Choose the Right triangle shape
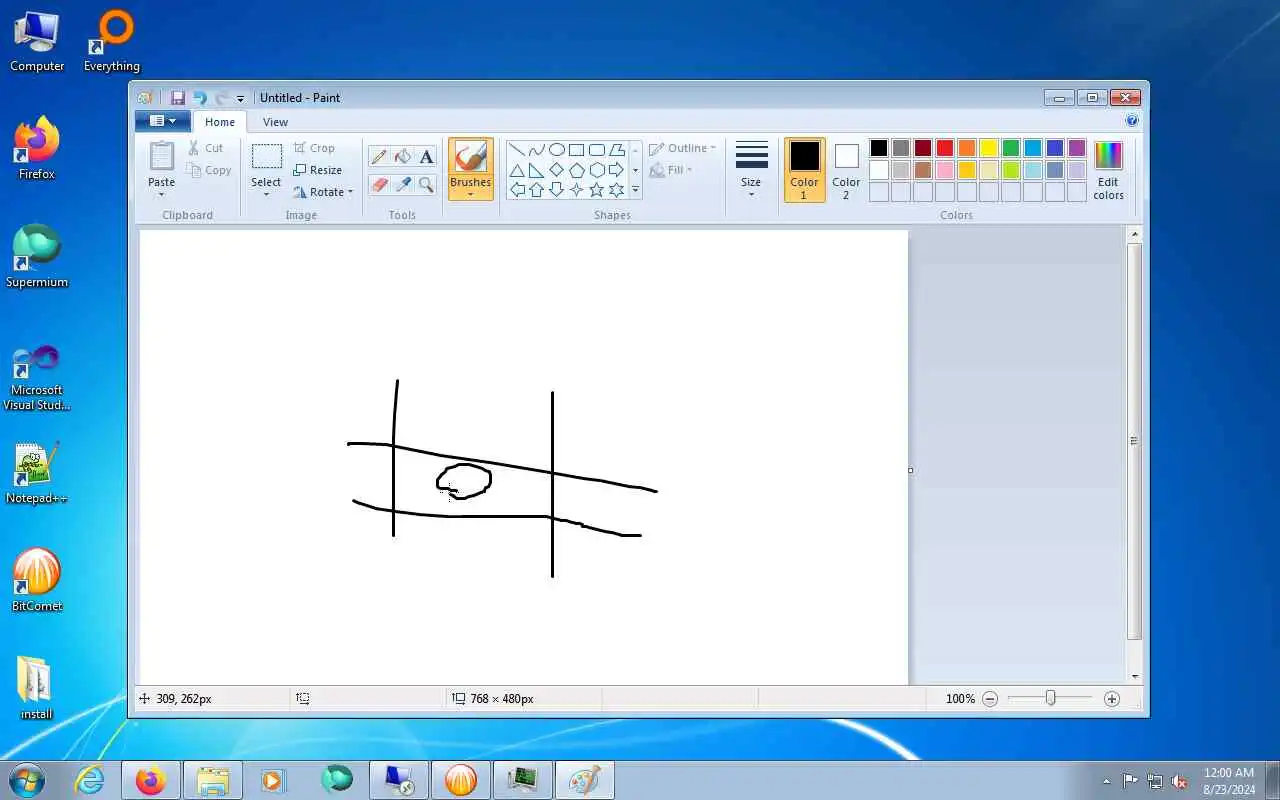Image resolution: width=1280 pixels, height=800 pixels. [537, 170]
